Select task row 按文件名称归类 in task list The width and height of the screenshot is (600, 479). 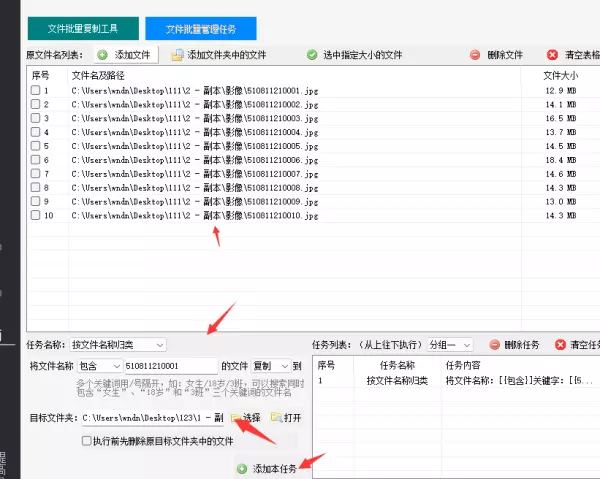(397, 381)
